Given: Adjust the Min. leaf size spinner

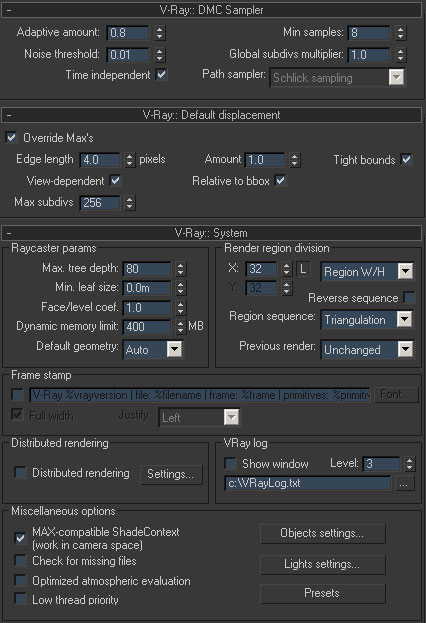Looking at the screenshot, I should point(180,288).
